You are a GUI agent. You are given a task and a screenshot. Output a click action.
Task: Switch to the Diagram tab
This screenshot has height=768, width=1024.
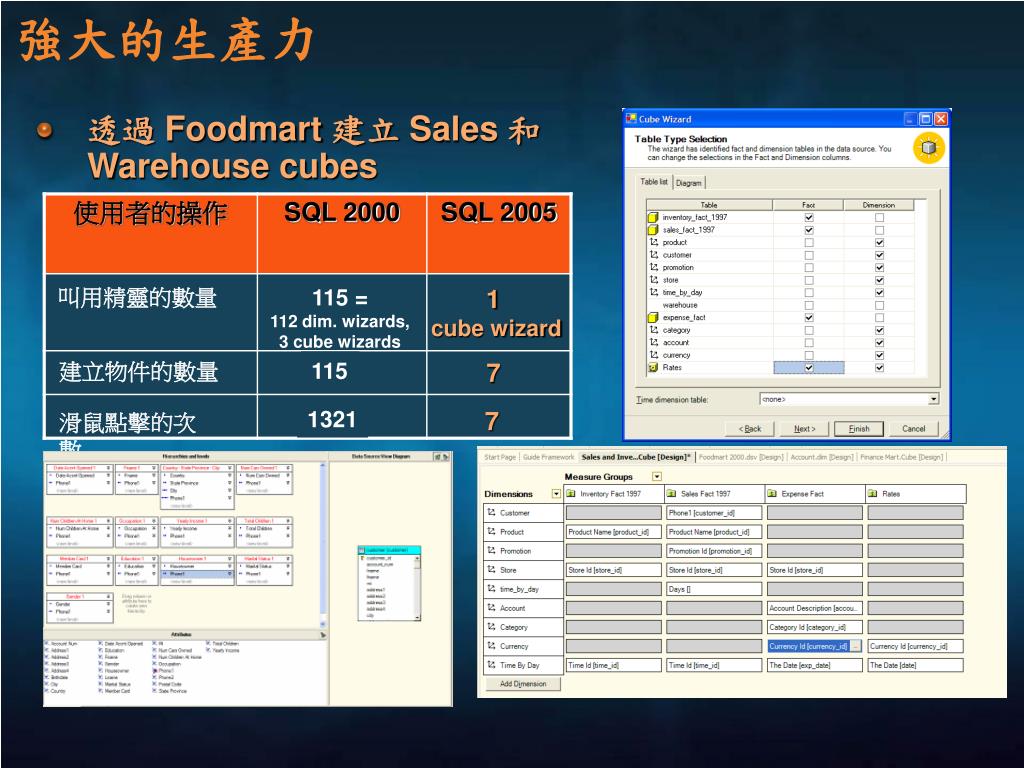point(688,183)
